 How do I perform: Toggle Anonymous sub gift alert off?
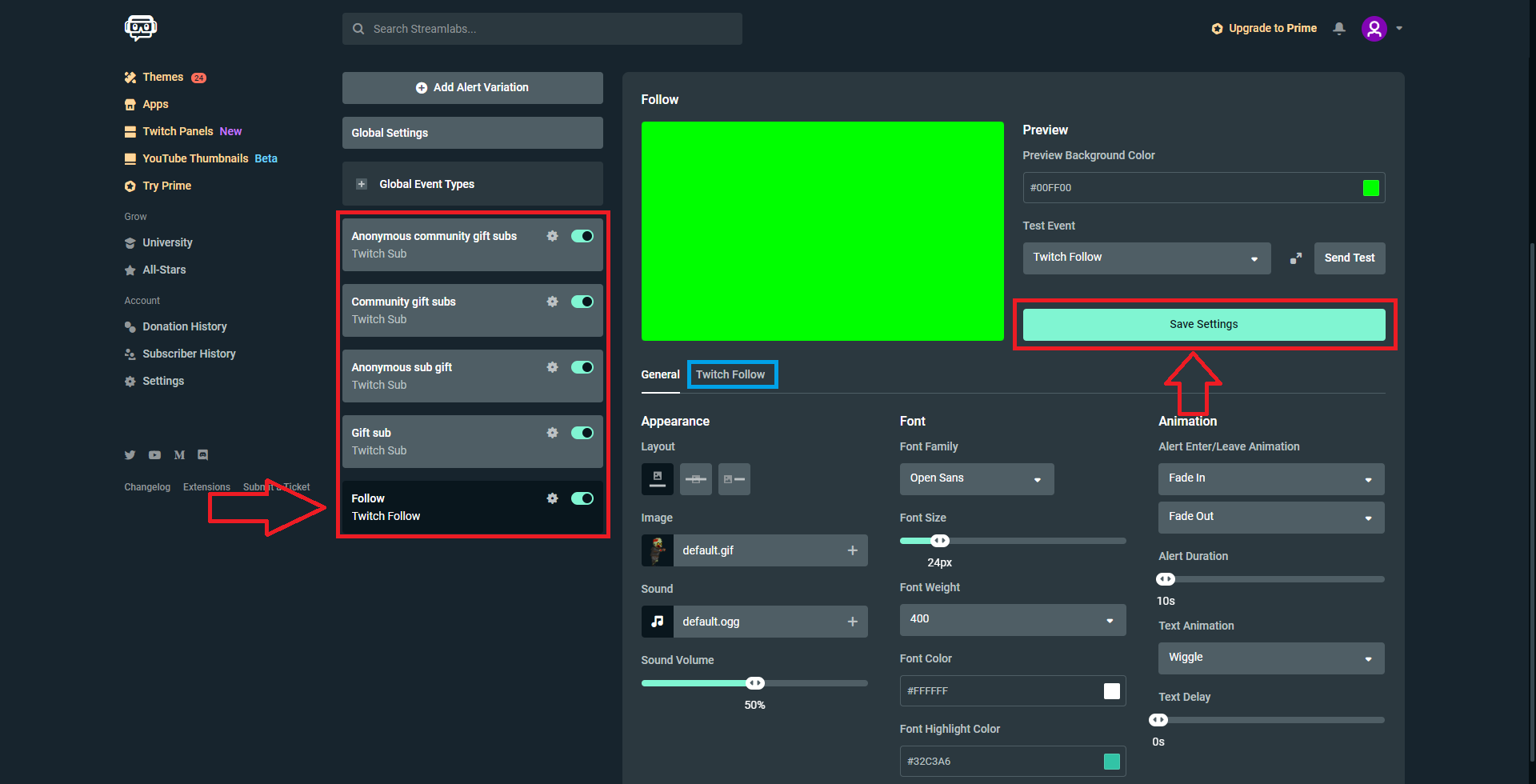(582, 367)
